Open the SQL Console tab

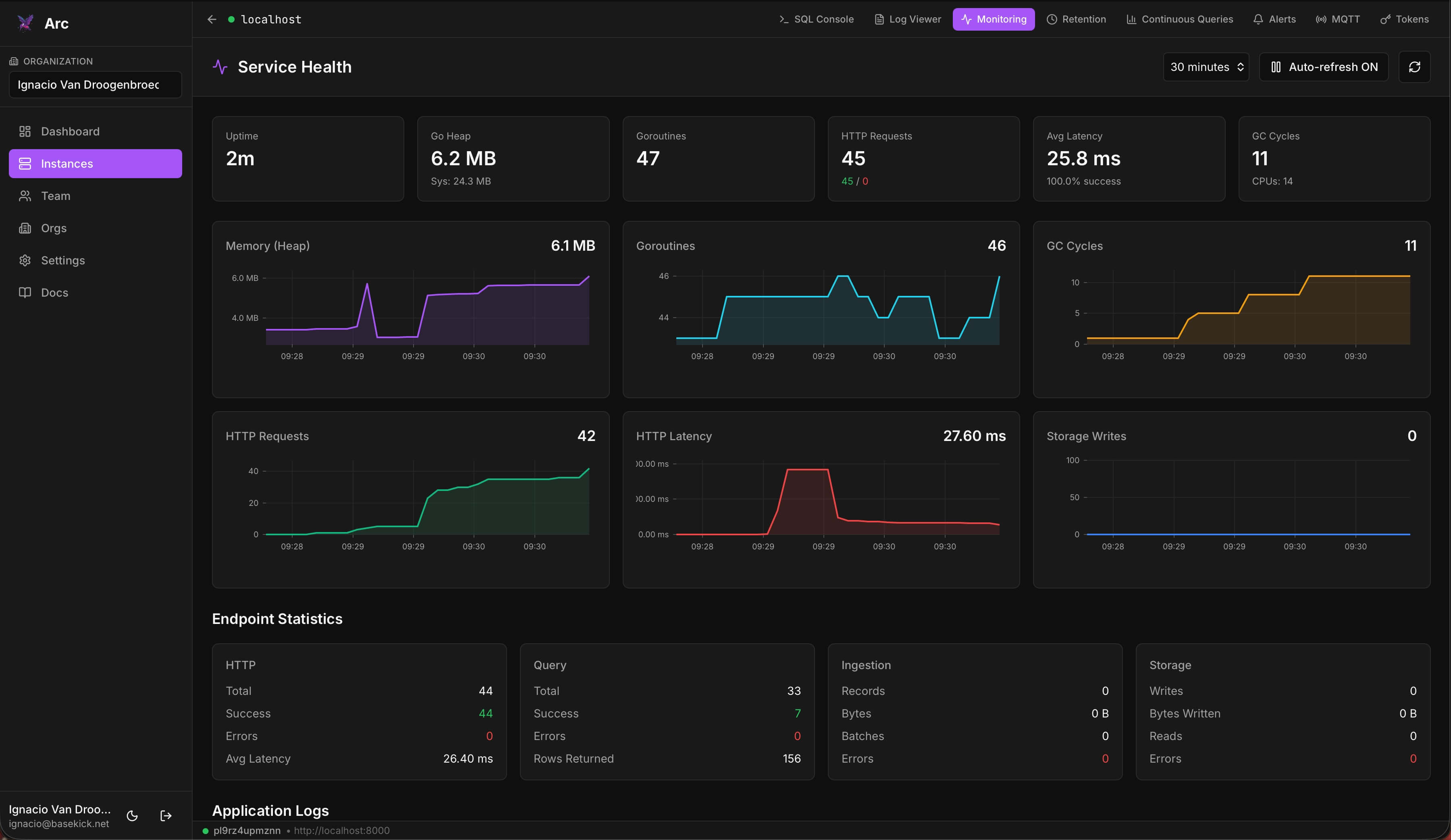tap(817, 20)
